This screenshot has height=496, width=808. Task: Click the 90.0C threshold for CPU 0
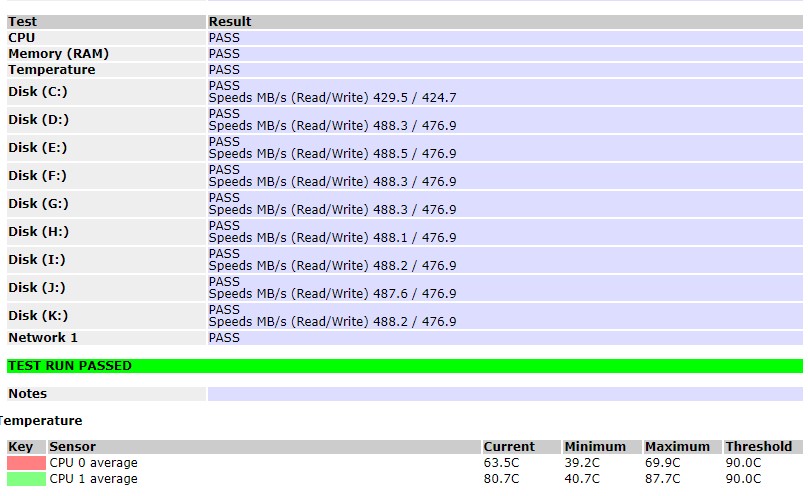(x=743, y=463)
